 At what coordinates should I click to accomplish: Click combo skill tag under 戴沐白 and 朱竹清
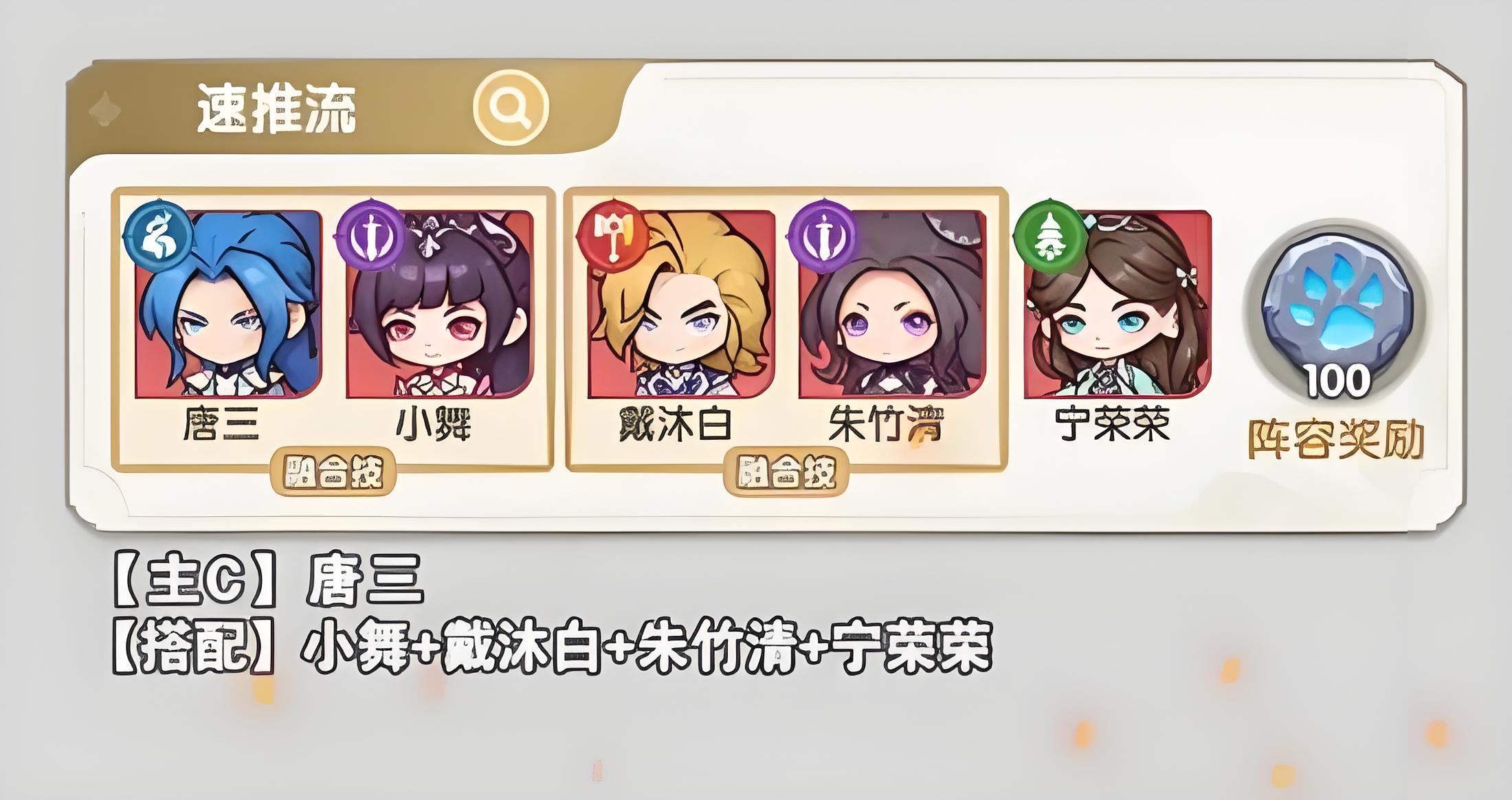(x=787, y=472)
